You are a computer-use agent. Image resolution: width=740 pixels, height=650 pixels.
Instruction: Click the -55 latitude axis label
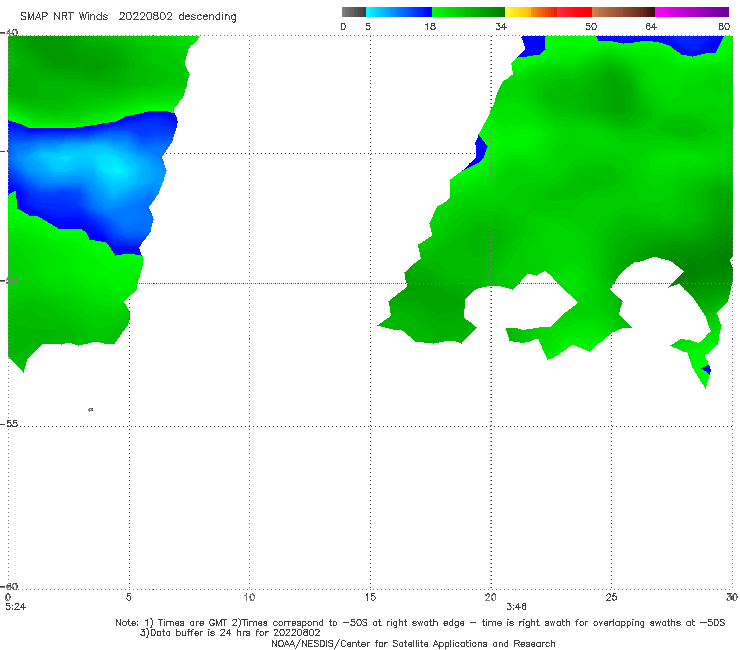pos(9,424)
